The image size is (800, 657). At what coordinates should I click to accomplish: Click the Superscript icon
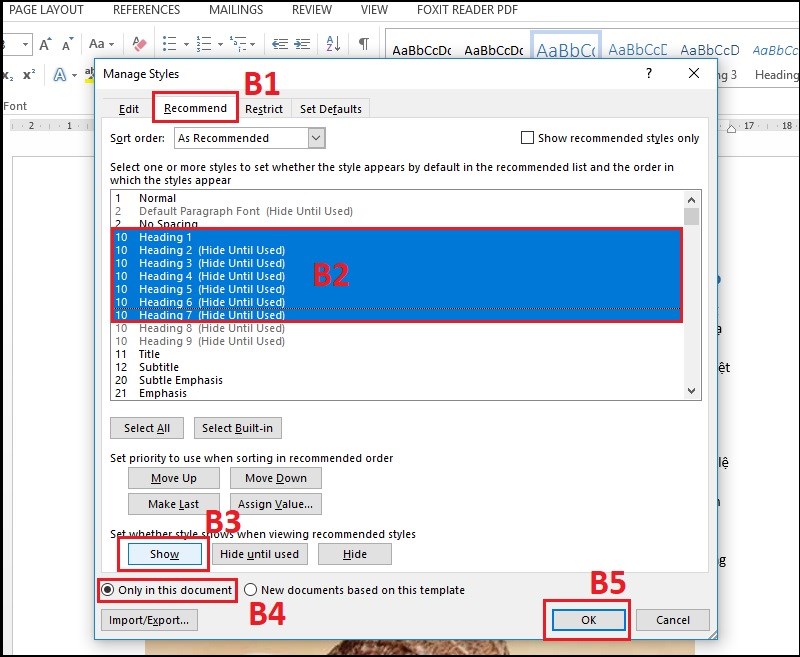pyautogui.click(x=29, y=75)
